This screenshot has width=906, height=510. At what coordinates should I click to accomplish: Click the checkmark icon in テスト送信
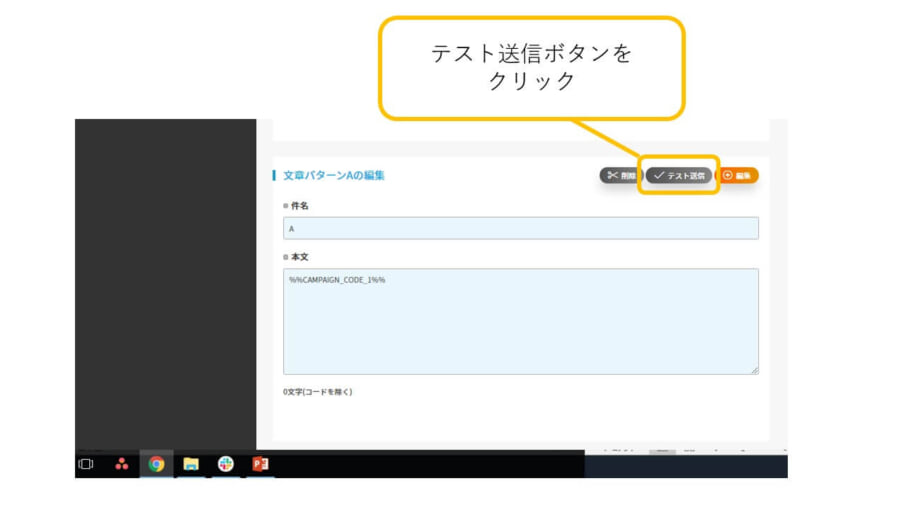(x=658, y=175)
